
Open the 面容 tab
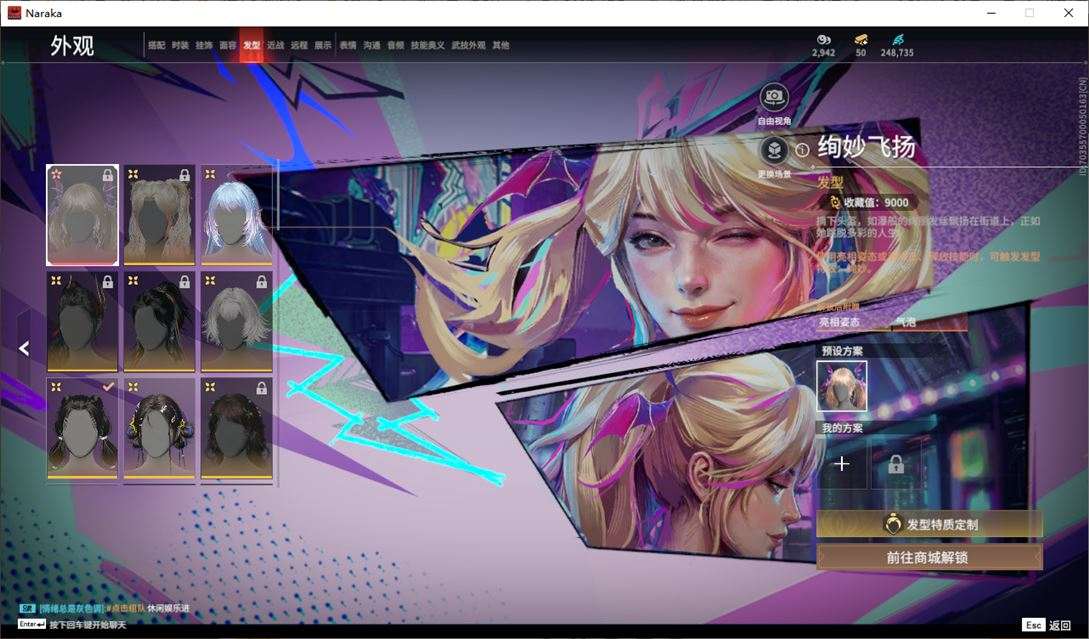click(x=228, y=45)
